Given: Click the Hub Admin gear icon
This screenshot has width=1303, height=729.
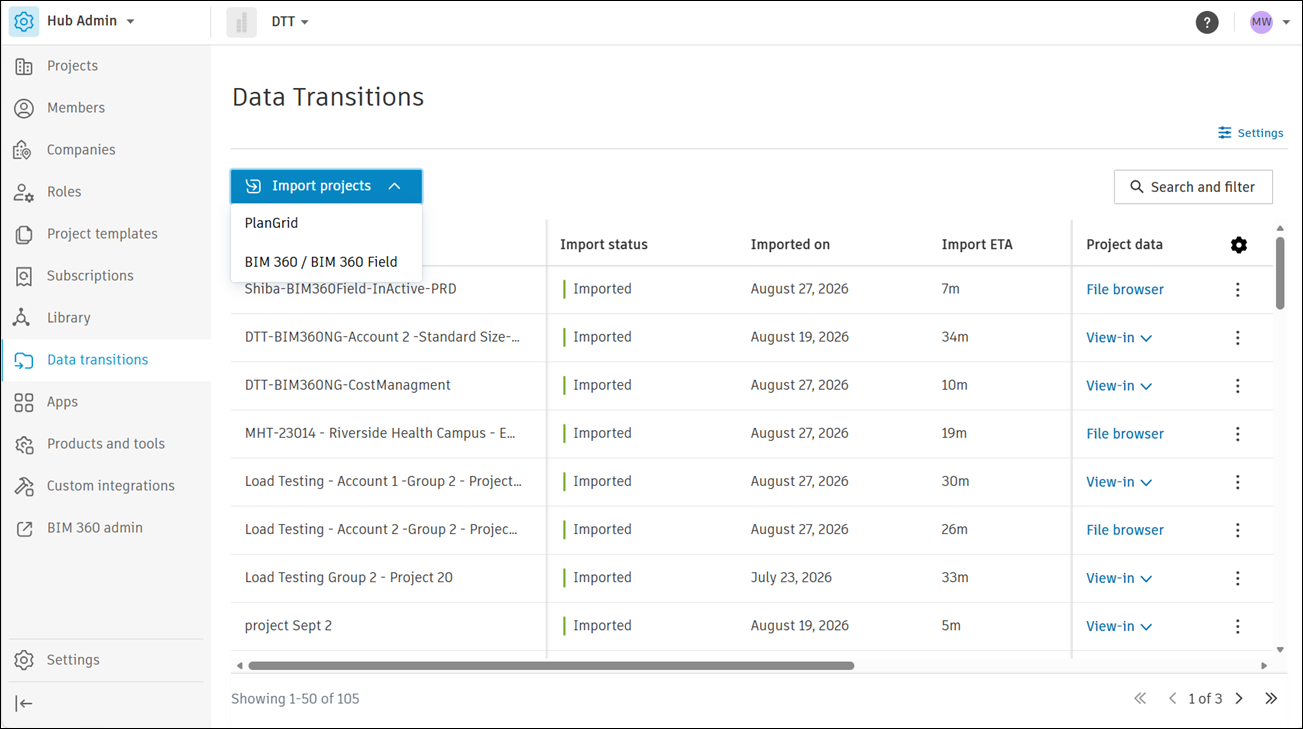Looking at the screenshot, I should 24,21.
